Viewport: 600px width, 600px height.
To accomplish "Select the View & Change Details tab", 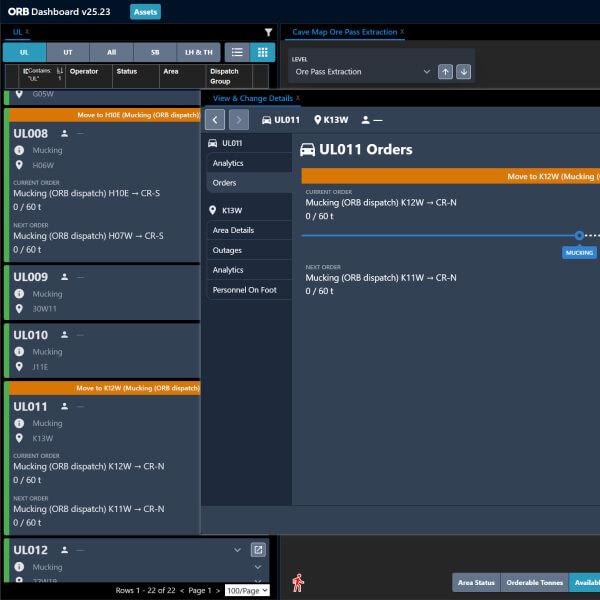I will coord(253,98).
